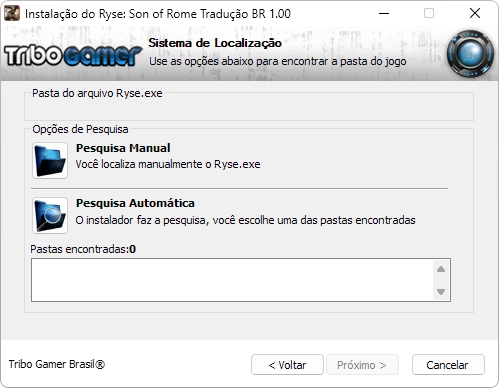Click the TriboGamer logo in the header
The image size is (499, 388).
click(x=73, y=55)
